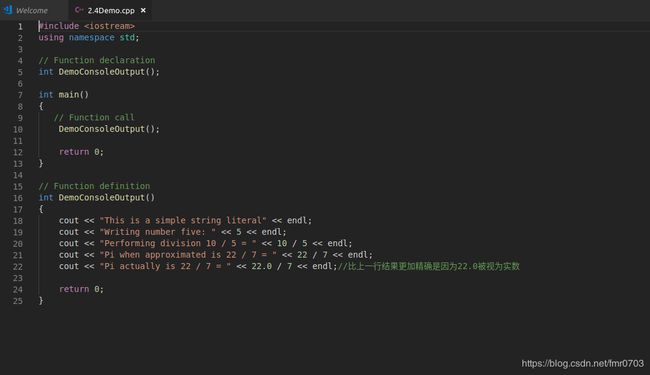Click the VS Code icon on Welcome tab
650x375 pixels.
[x=8, y=10]
